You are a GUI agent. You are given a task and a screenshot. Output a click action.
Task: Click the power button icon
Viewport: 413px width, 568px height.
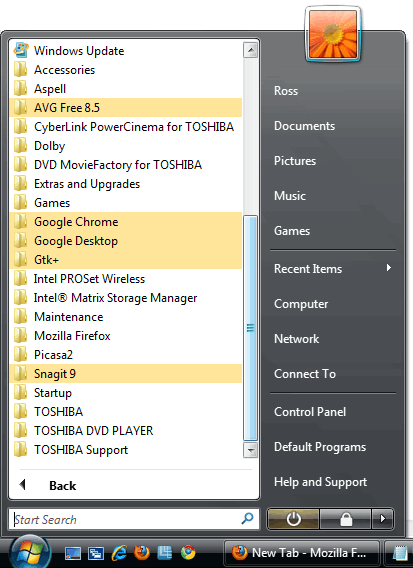[293, 519]
